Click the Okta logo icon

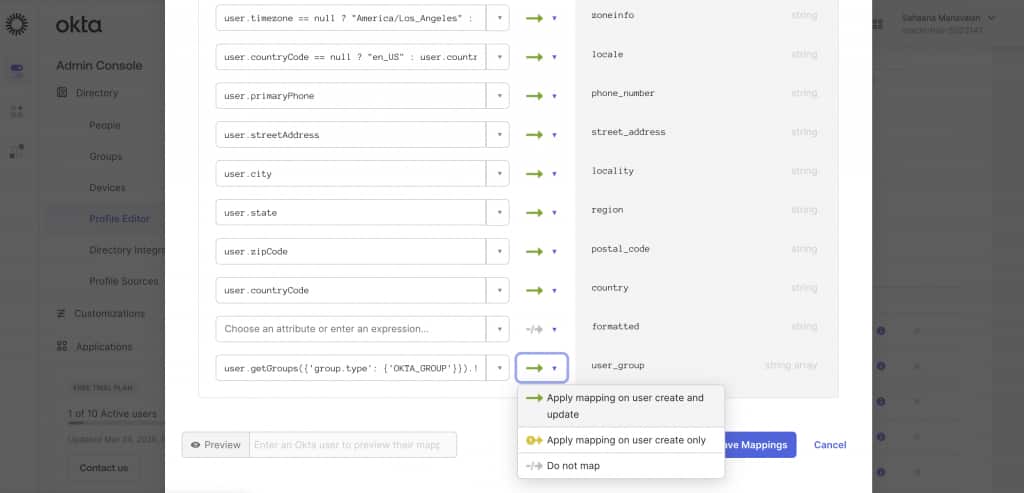[17, 25]
